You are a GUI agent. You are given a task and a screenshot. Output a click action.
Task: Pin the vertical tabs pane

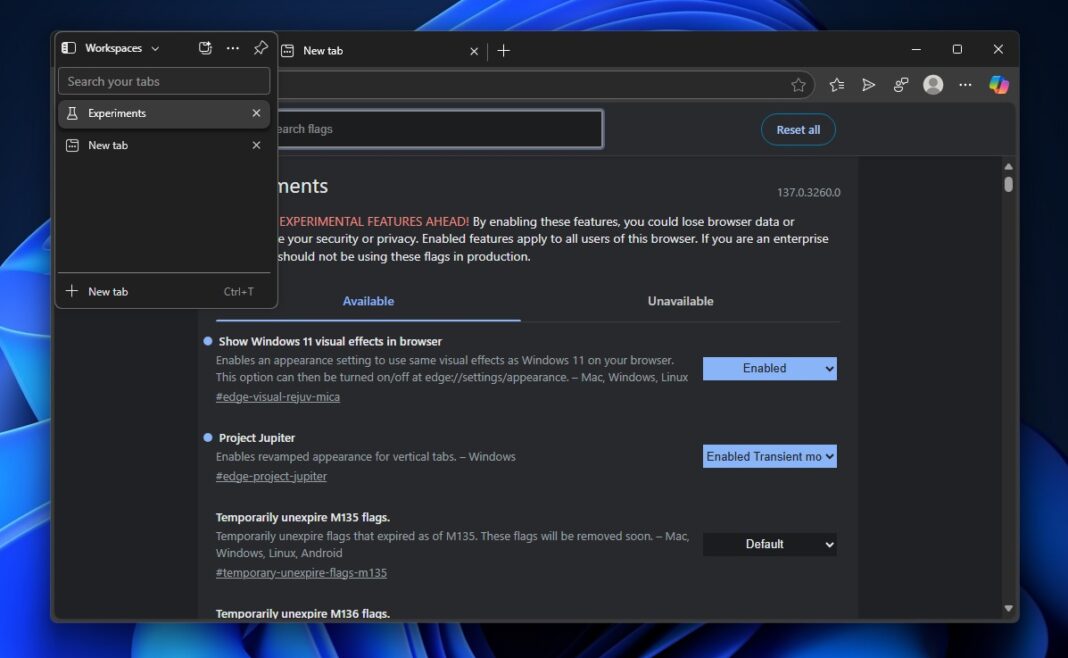pyautogui.click(x=260, y=47)
